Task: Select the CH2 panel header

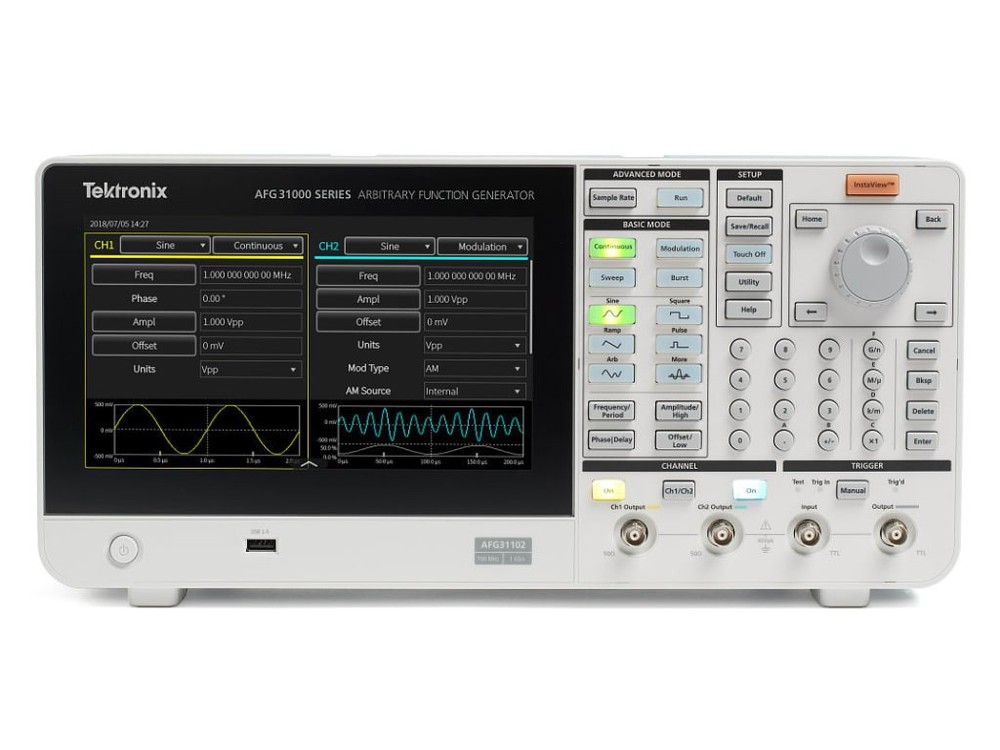Action: [x=329, y=246]
